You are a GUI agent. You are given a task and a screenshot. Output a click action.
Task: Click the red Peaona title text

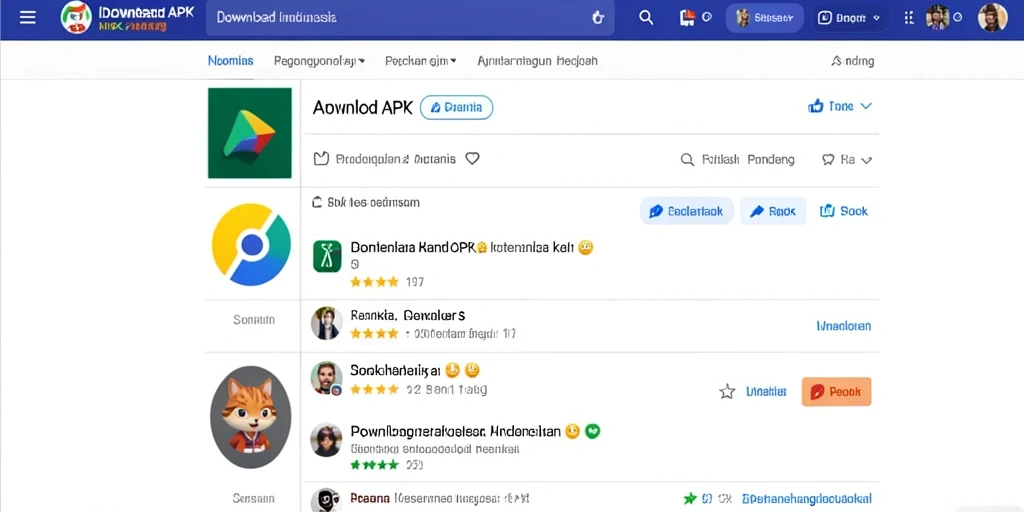tap(370, 498)
